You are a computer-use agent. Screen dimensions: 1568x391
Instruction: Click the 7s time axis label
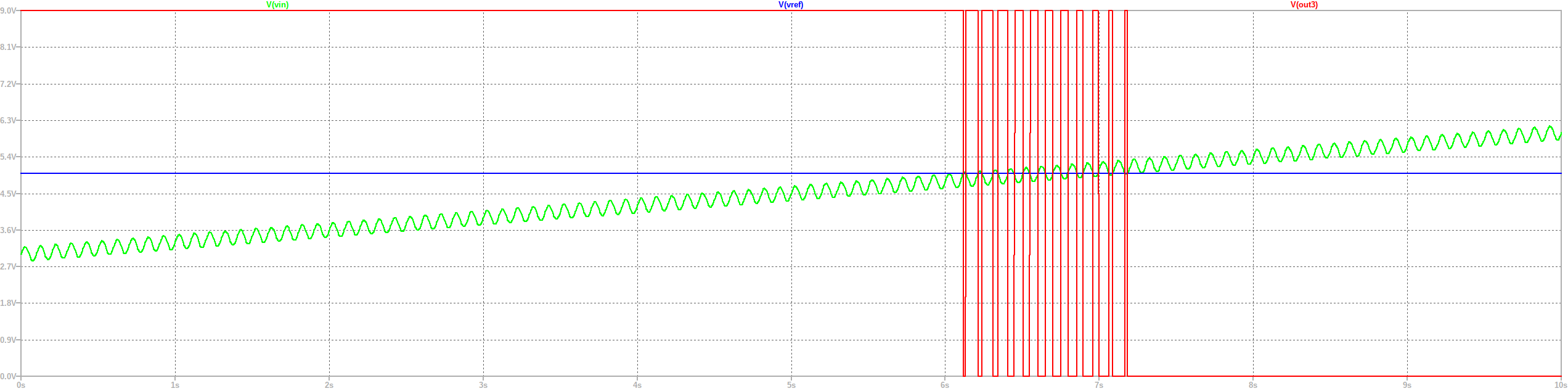click(1099, 385)
